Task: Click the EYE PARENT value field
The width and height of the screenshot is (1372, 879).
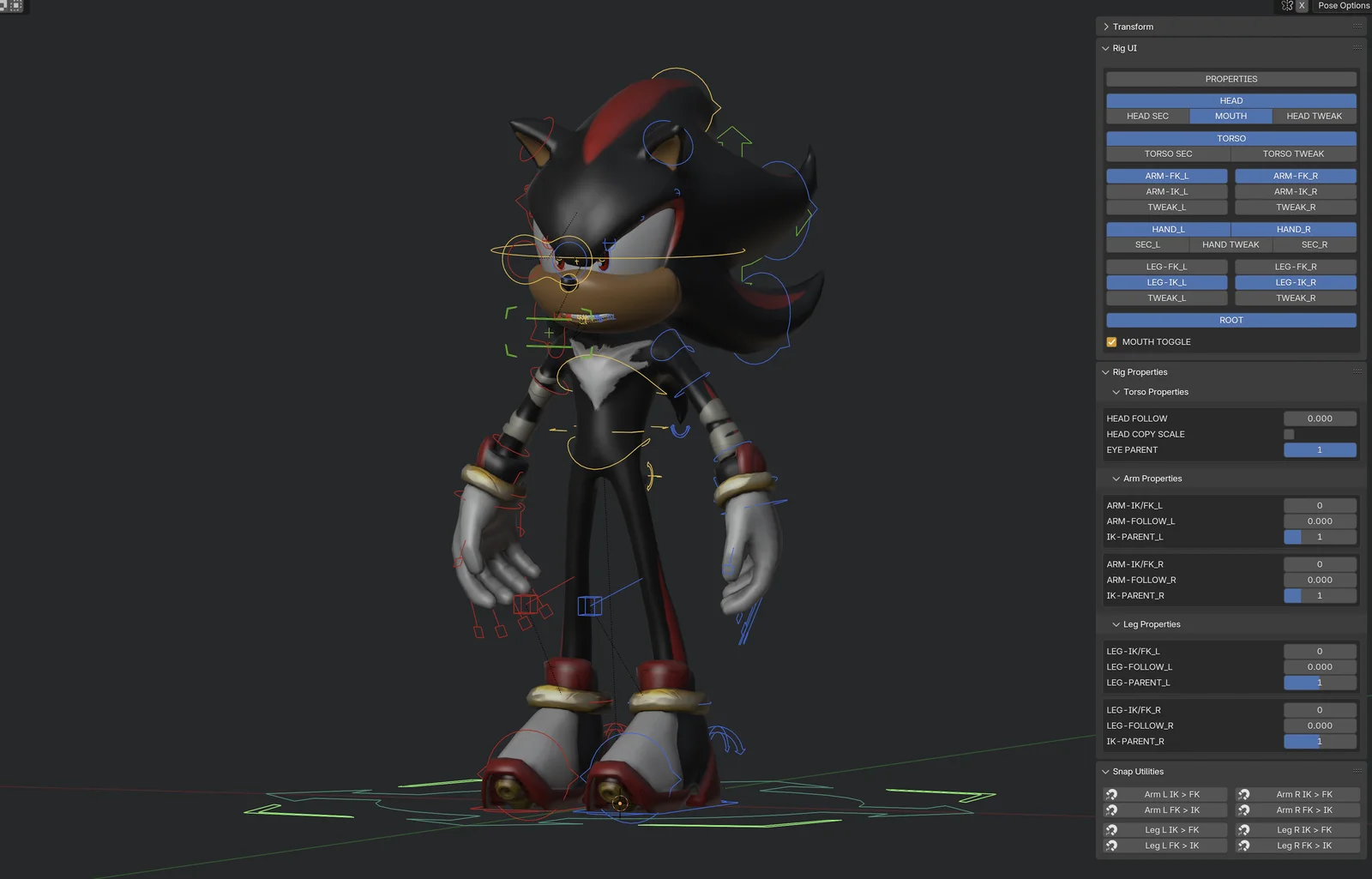Action: pyautogui.click(x=1319, y=449)
